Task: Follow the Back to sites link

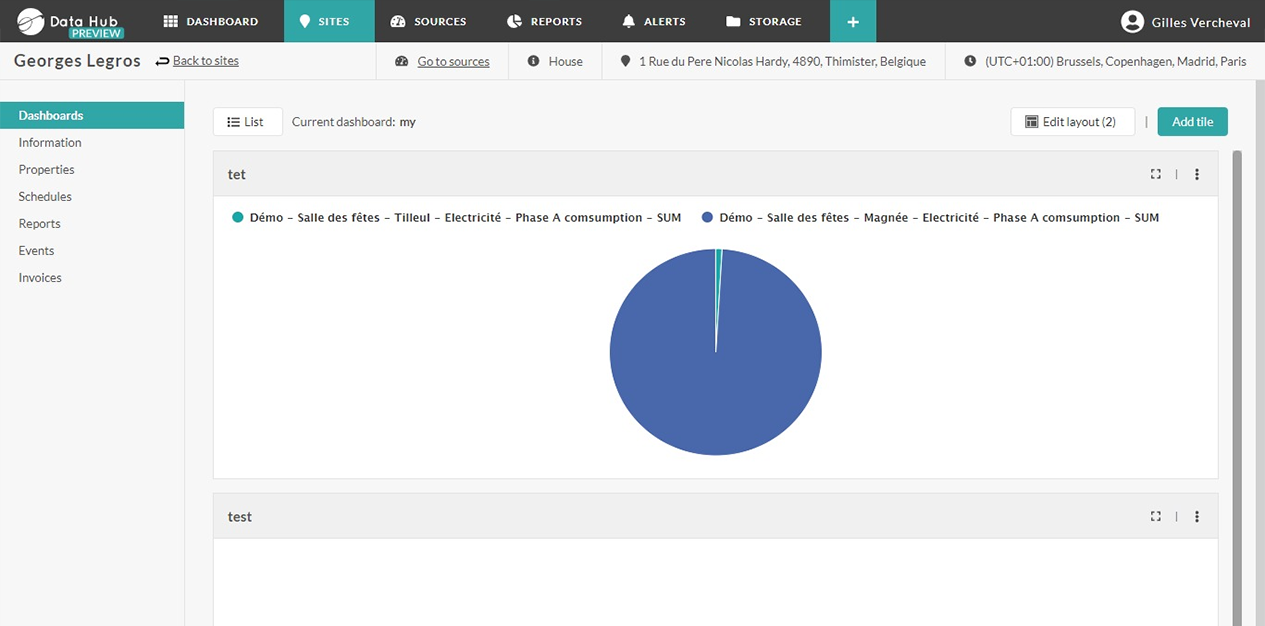Action: tap(205, 61)
